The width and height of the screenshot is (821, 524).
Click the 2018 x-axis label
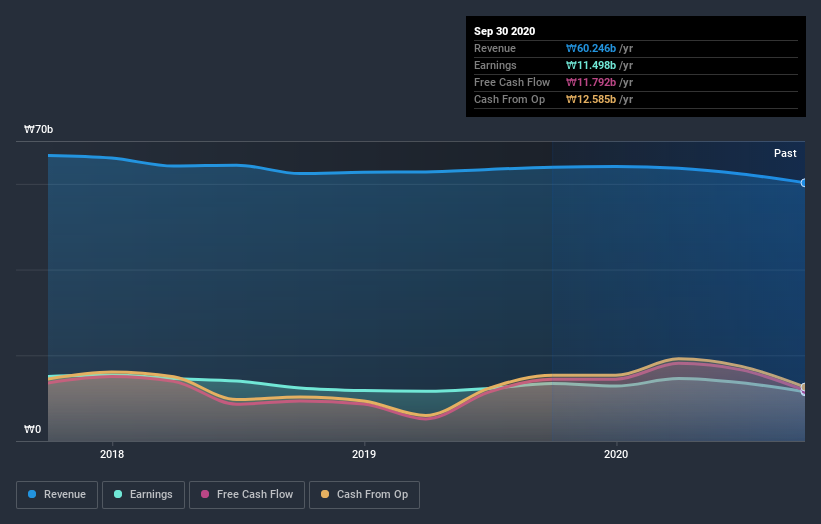[x=112, y=454]
